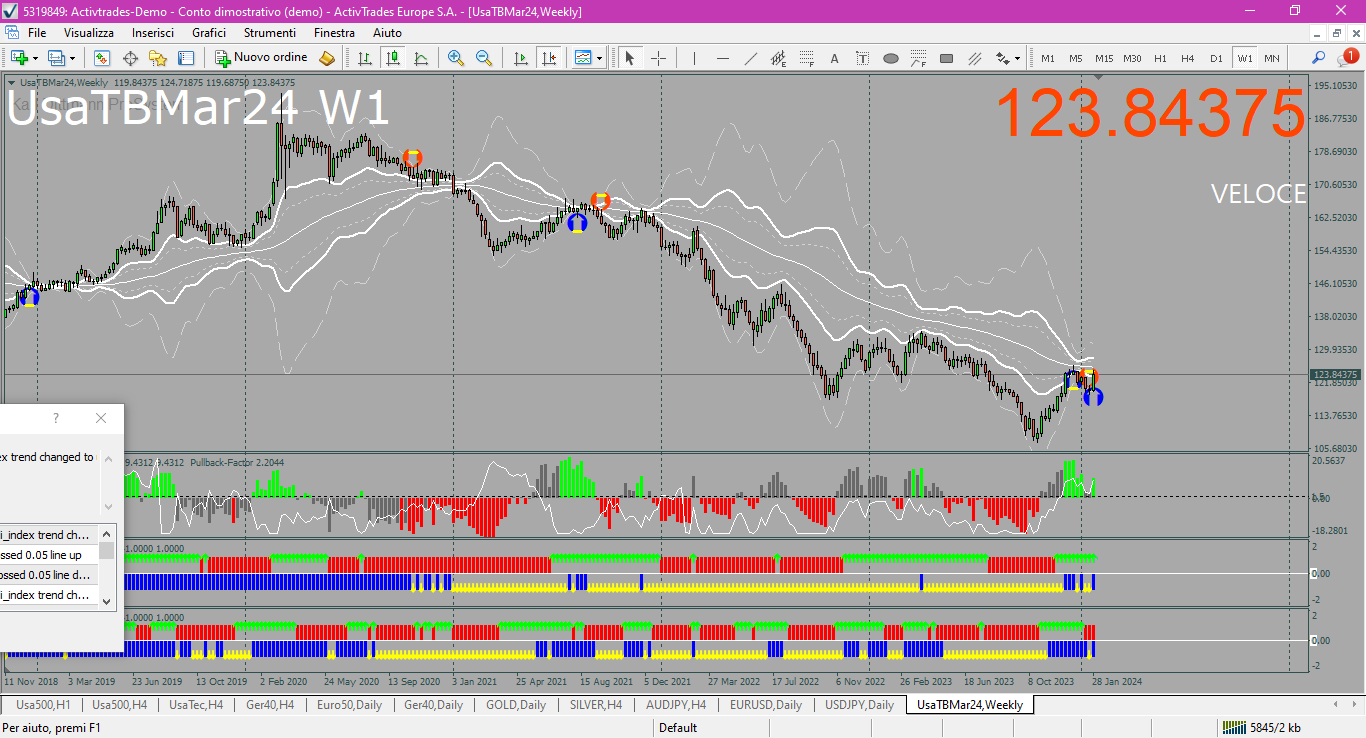
Task: Switch to the M1 timeframe
Action: coord(1047,58)
